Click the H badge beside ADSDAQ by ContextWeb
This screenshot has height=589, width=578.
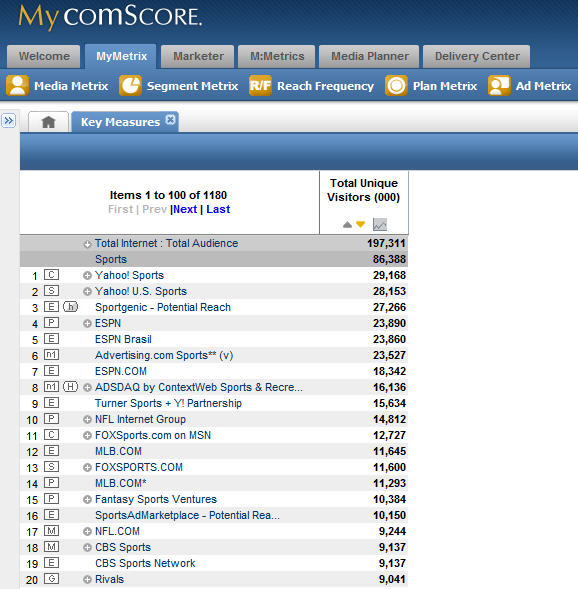(70, 387)
